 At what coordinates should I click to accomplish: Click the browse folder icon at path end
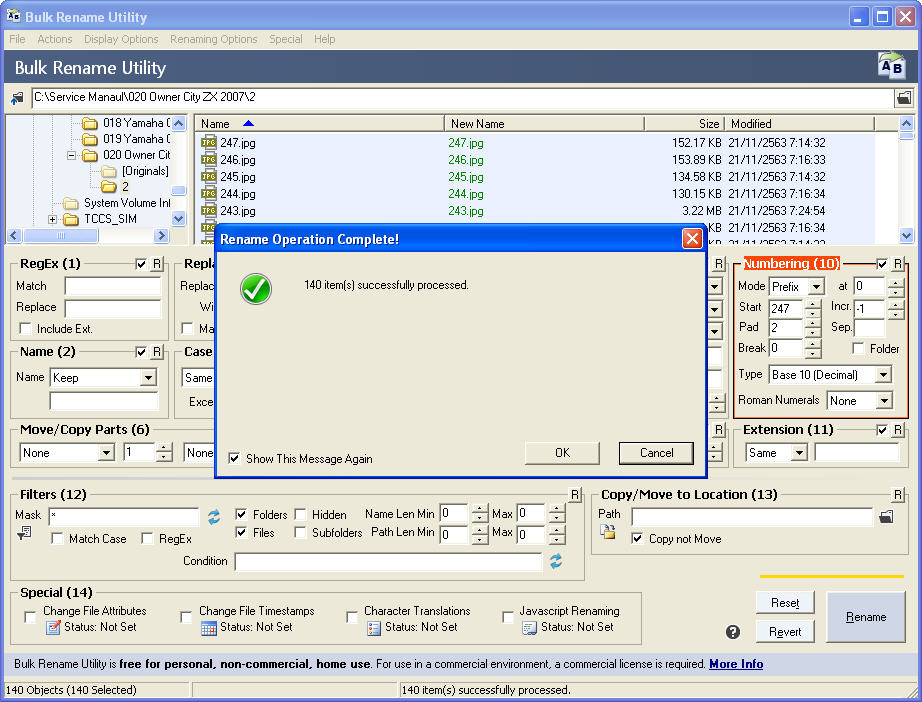[904, 98]
